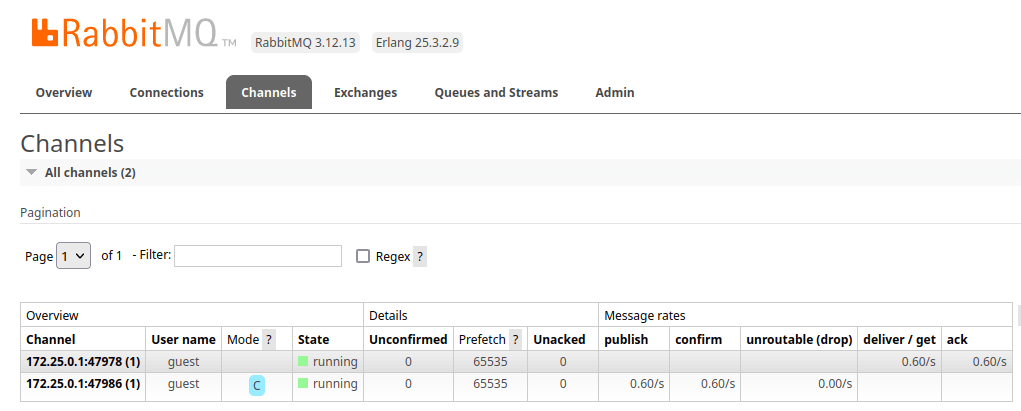Viewport: 1021px width, 411px height.
Task: Sort by deliver / get column
Action: click(x=899, y=339)
